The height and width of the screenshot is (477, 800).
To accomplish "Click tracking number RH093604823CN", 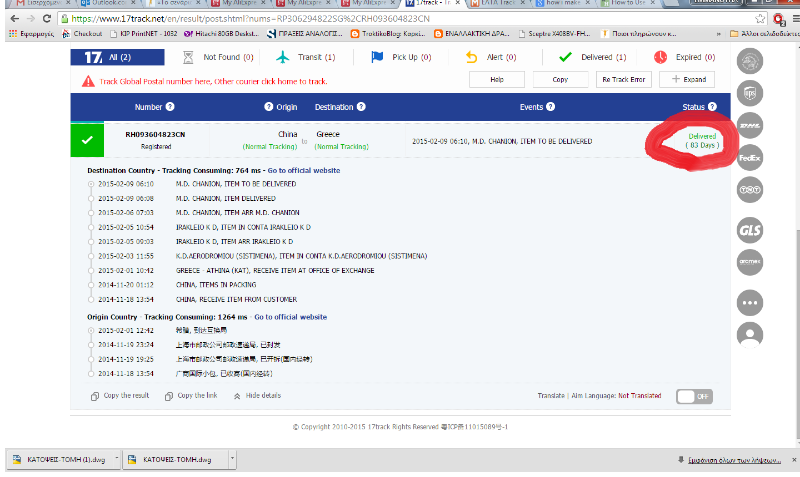I will tap(155, 135).
